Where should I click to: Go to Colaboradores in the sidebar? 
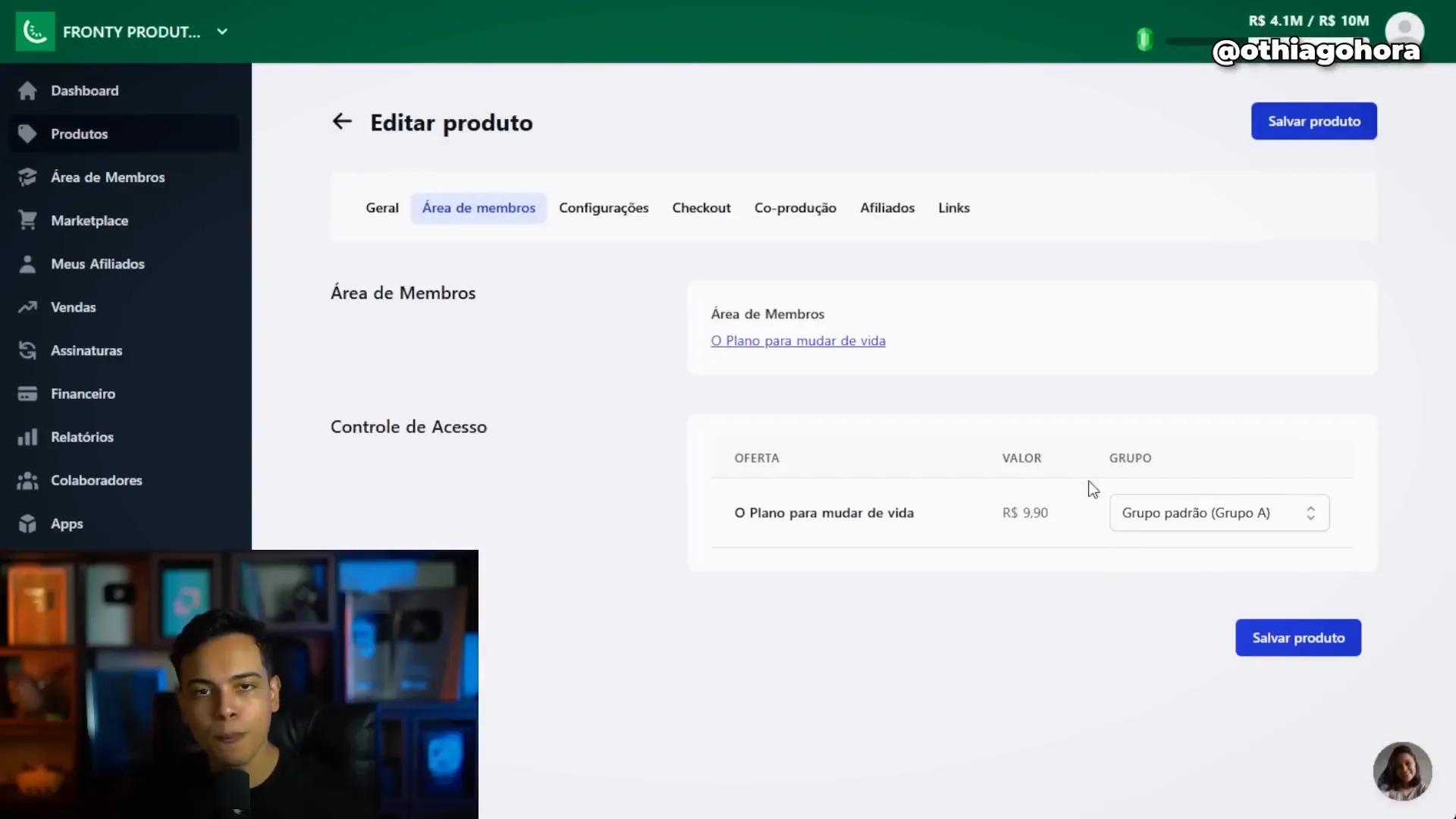[124, 480]
